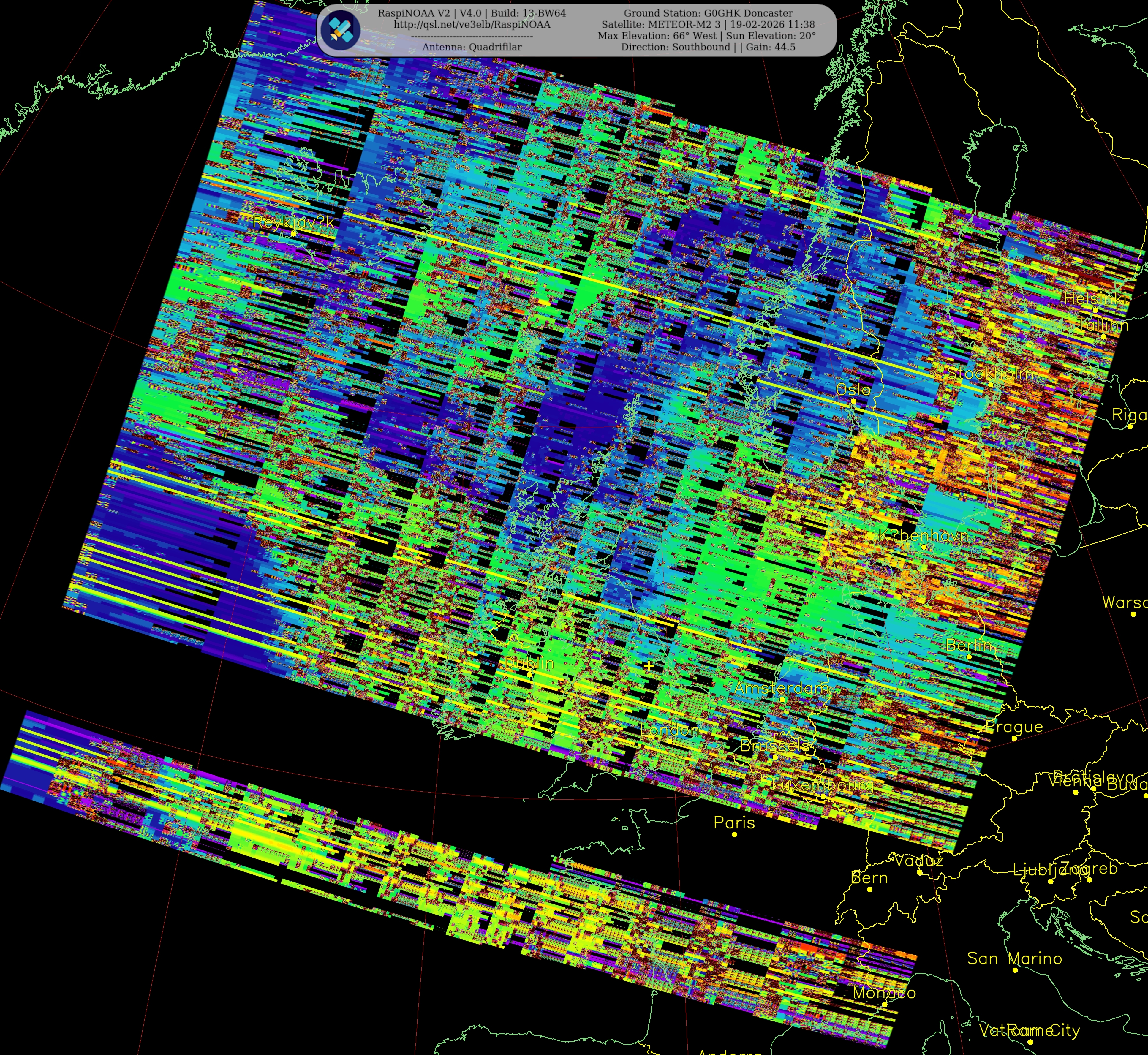Viewport: 1148px width, 1055px height.
Task: Click the Reykjavik city marker dot
Action: coord(293,233)
